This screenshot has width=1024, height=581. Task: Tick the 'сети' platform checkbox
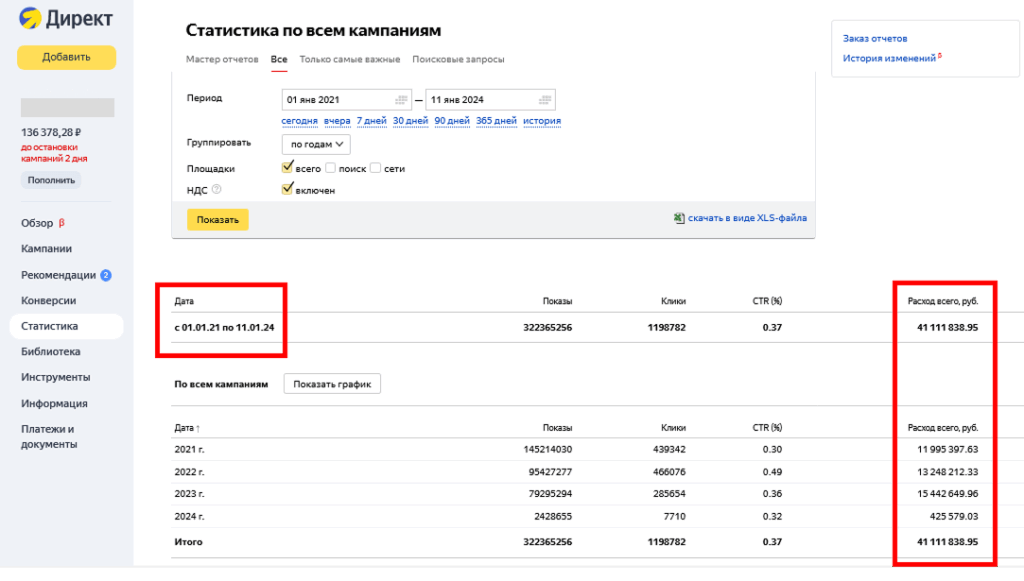376,168
